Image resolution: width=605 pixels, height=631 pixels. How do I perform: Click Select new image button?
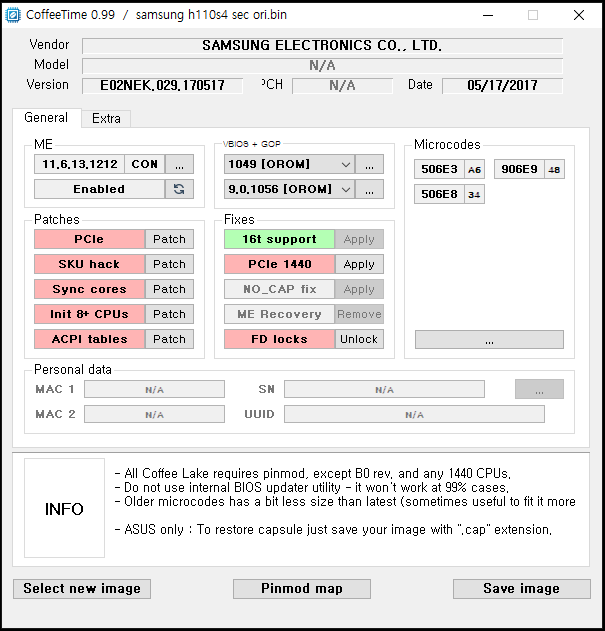82,589
